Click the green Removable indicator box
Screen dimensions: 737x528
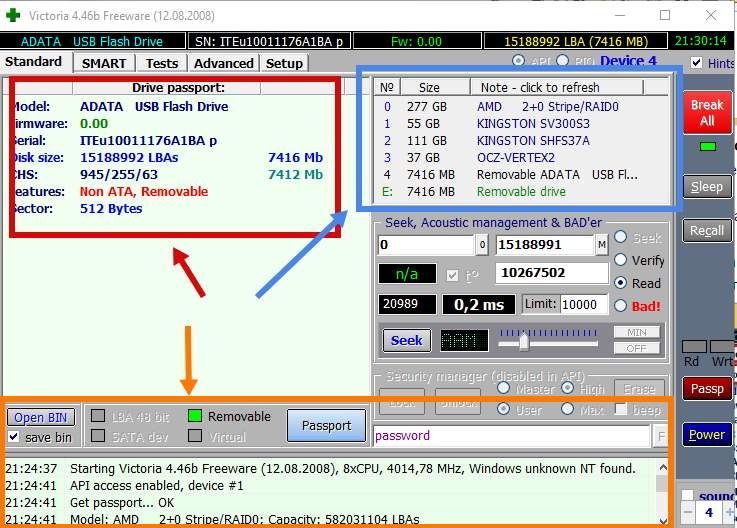click(x=195, y=416)
